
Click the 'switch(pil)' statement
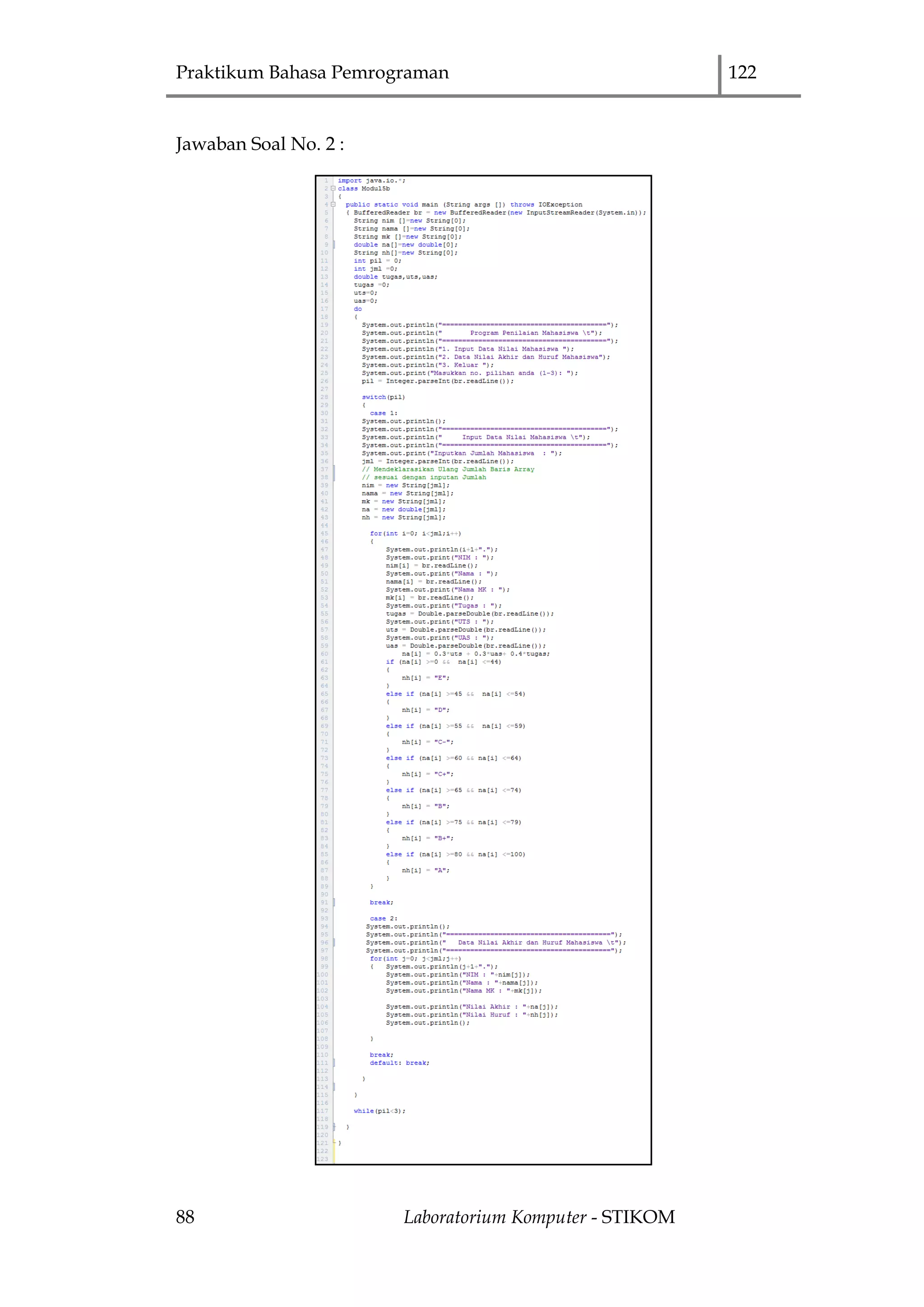(383, 397)
